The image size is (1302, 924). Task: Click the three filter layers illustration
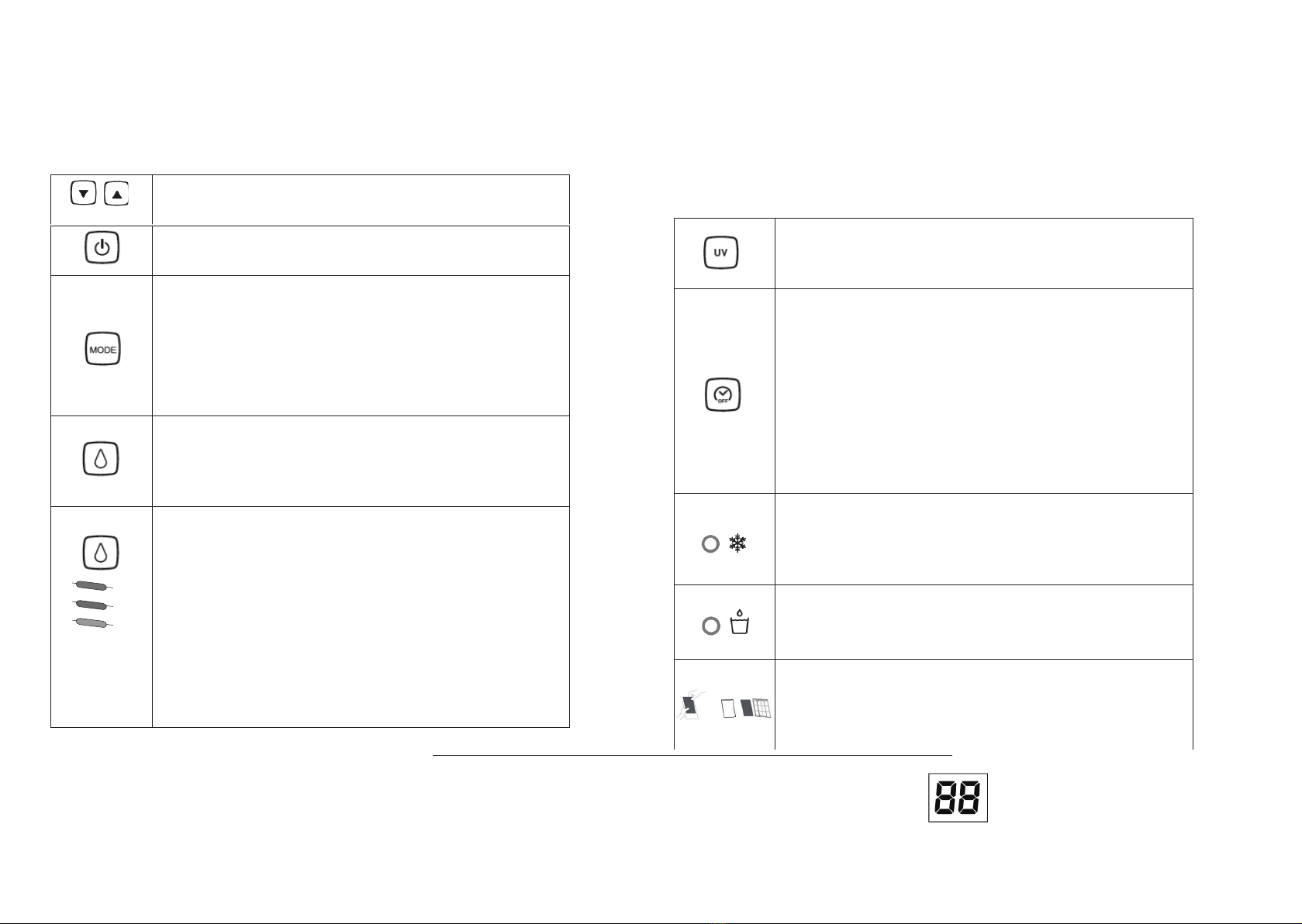point(746,709)
